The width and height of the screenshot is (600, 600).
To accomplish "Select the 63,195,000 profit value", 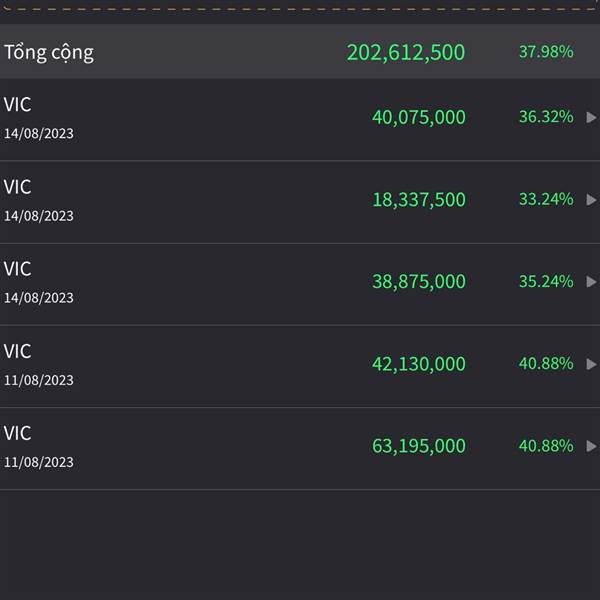I will 419,446.
